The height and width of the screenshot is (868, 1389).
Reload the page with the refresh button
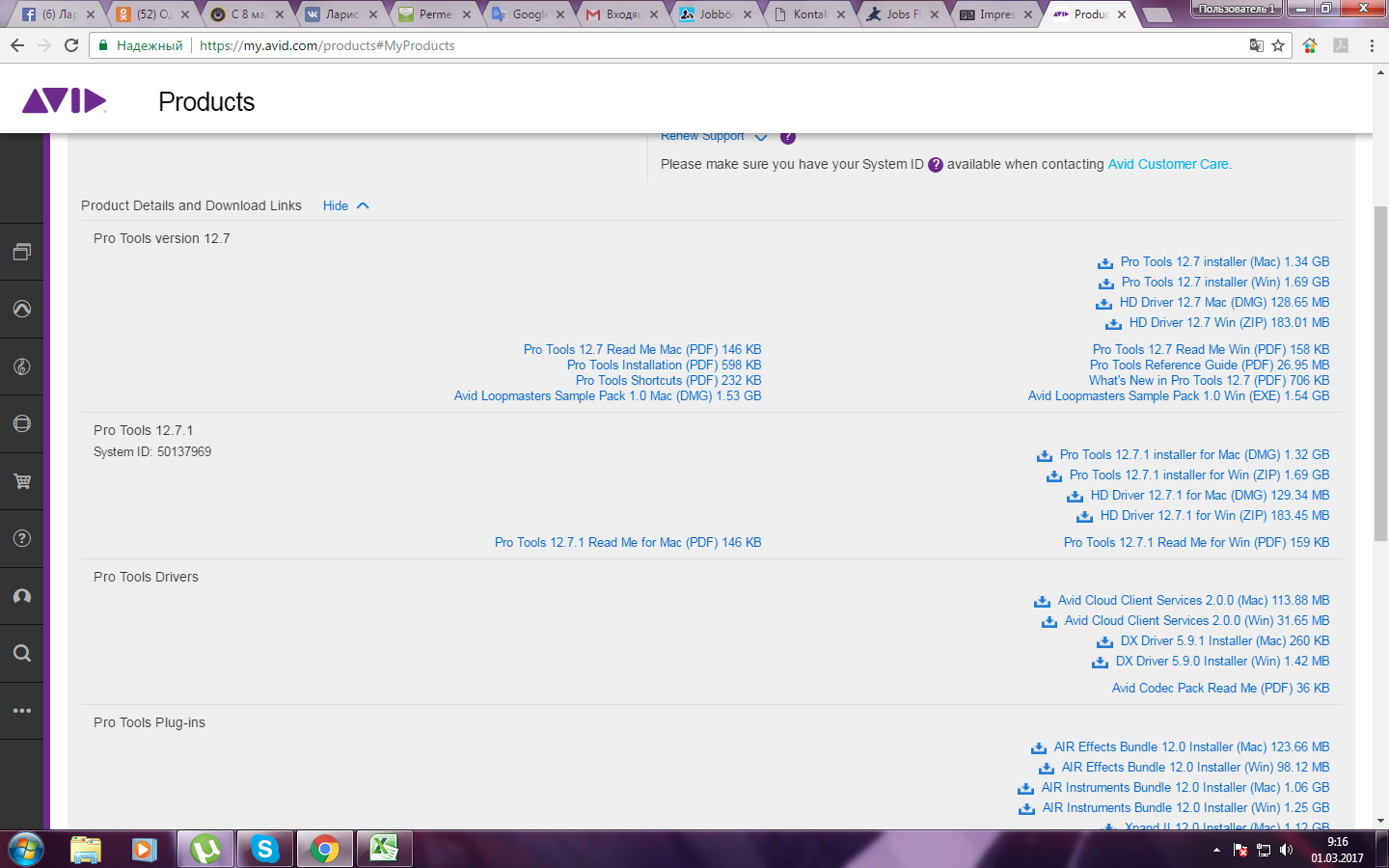tap(71, 45)
